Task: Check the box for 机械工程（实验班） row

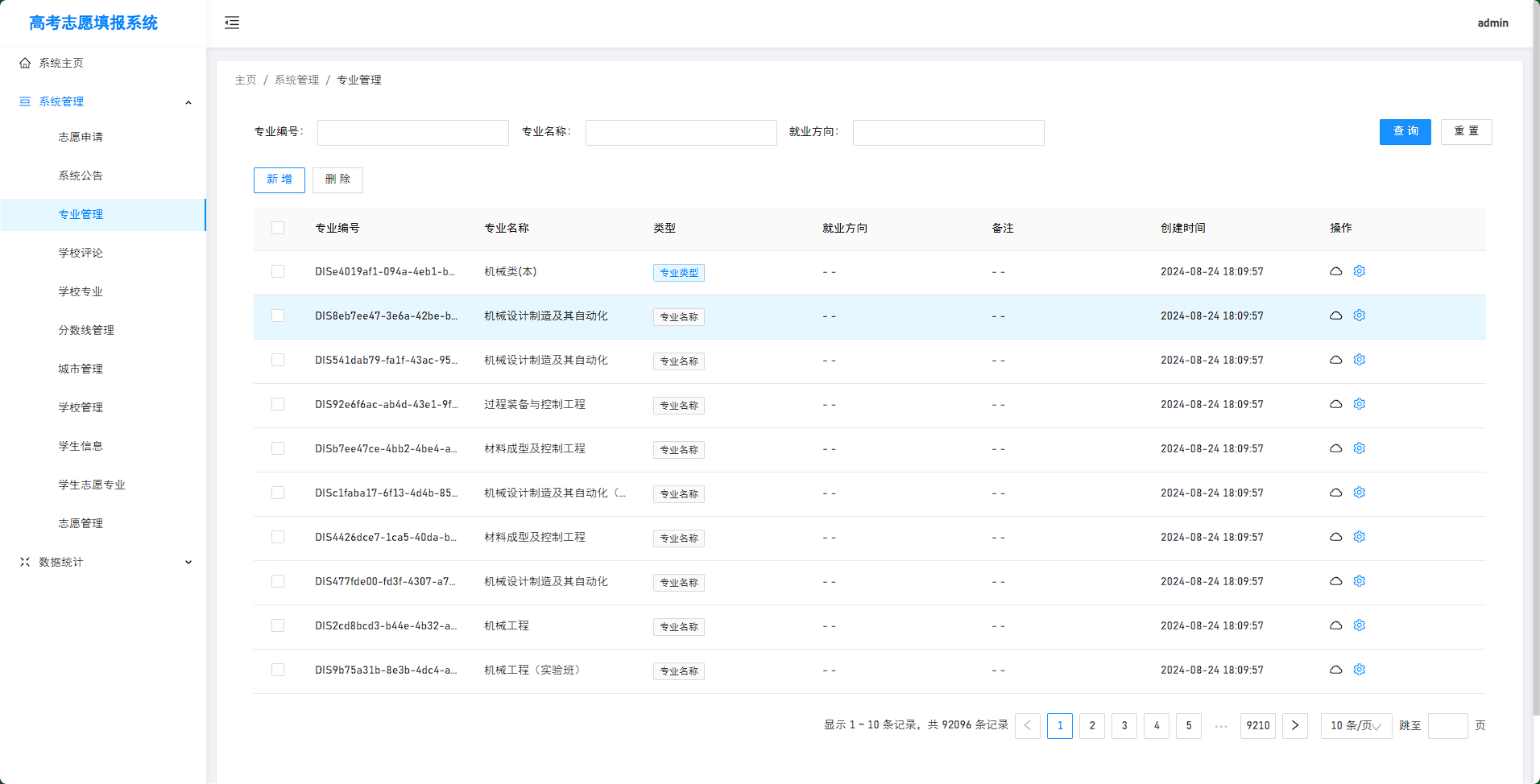Action: pos(278,670)
